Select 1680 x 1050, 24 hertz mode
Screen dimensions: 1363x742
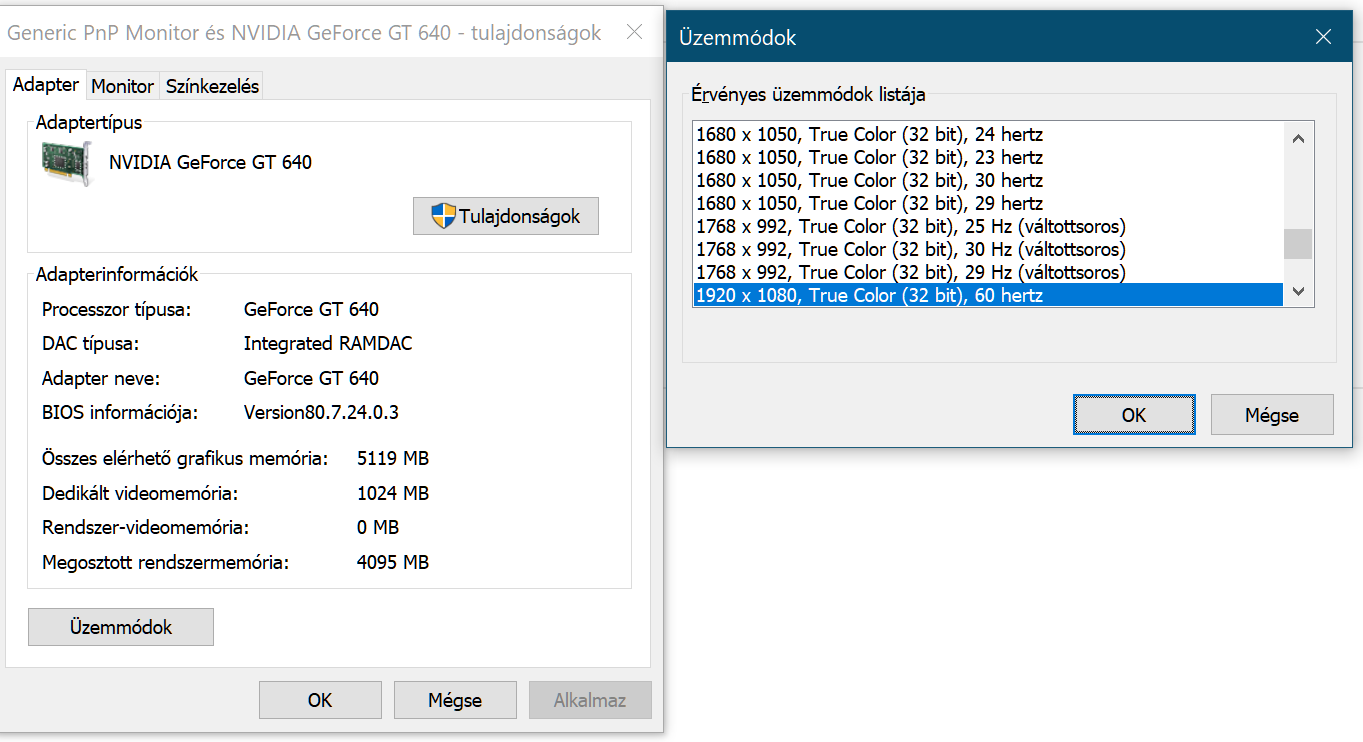(x=988, y=134)
